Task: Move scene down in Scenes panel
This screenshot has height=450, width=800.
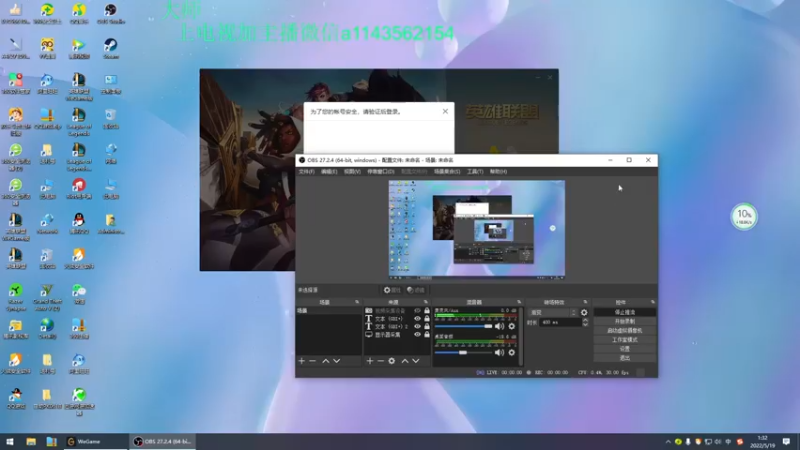Action: click(337, 361)
